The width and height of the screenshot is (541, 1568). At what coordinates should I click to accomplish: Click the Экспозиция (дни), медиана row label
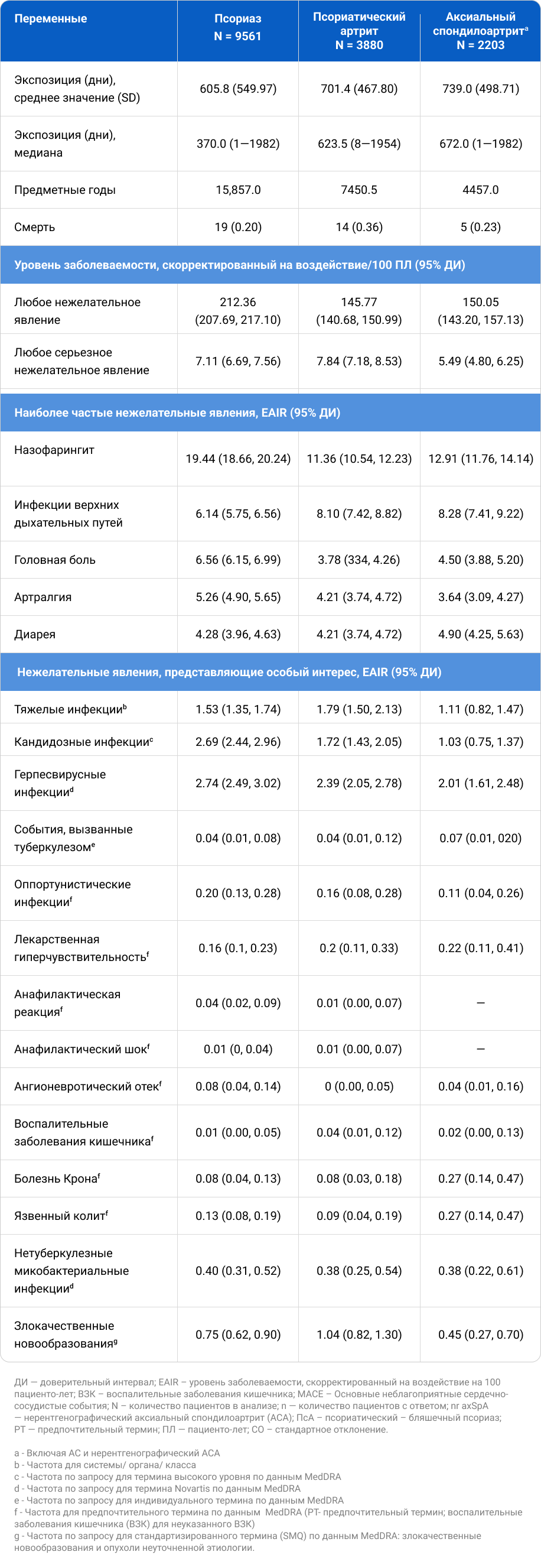(65, 144)
